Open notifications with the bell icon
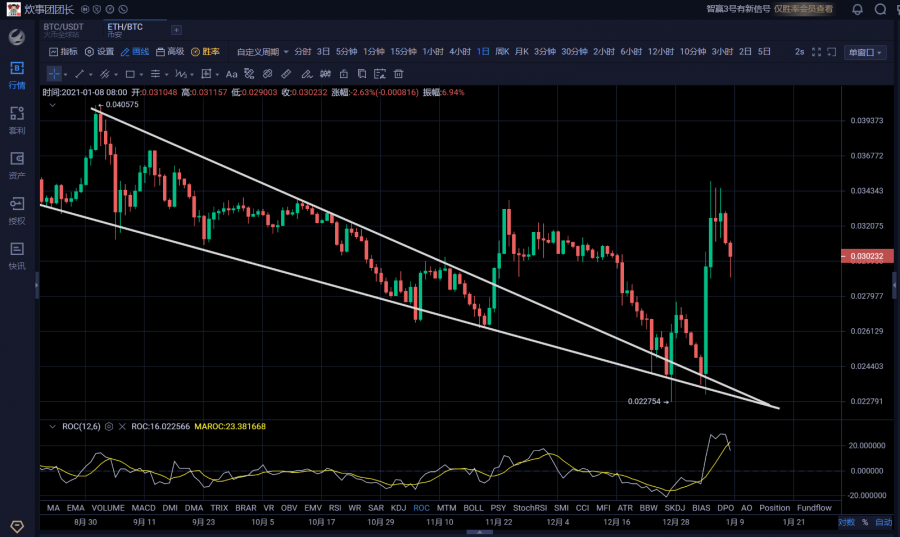 pos(857,9)
